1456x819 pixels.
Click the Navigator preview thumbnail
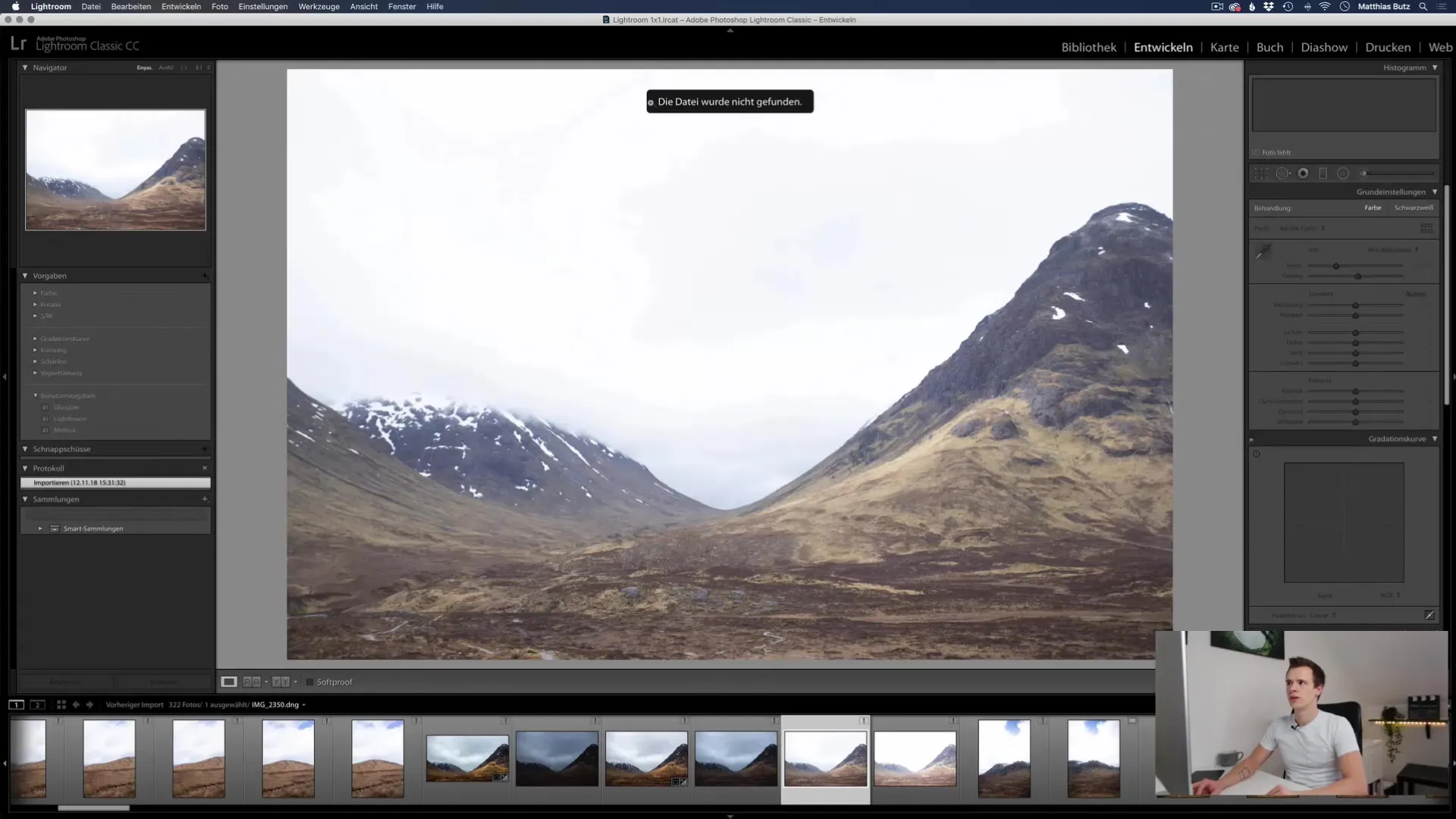click(x=115, y=170)
